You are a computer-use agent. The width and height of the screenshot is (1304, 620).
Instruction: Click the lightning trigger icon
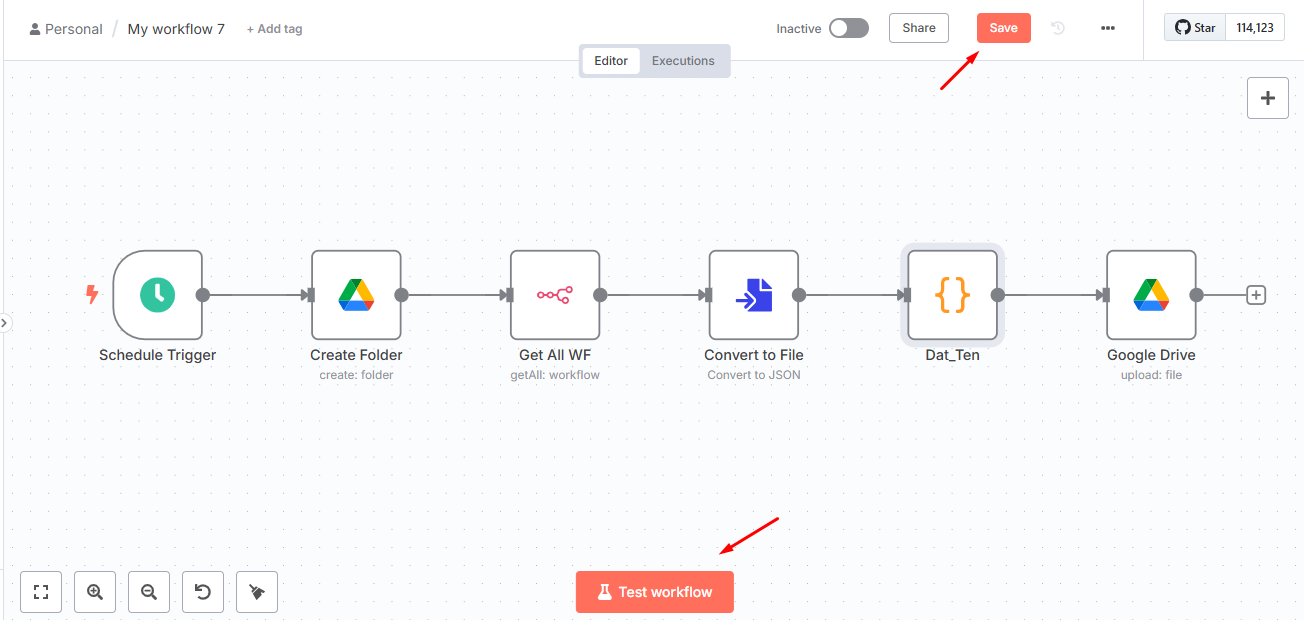[x=92, y=294]
